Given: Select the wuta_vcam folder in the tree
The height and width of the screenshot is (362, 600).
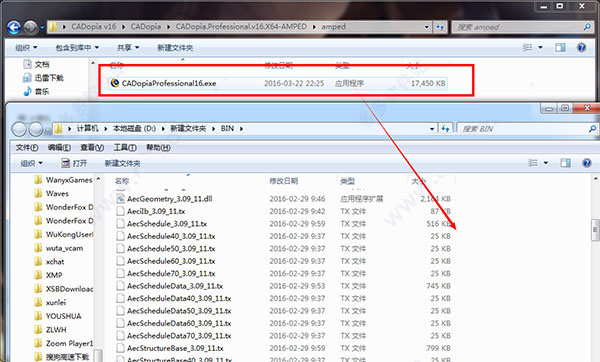Looking at the screenshot, I should [58, 248].
